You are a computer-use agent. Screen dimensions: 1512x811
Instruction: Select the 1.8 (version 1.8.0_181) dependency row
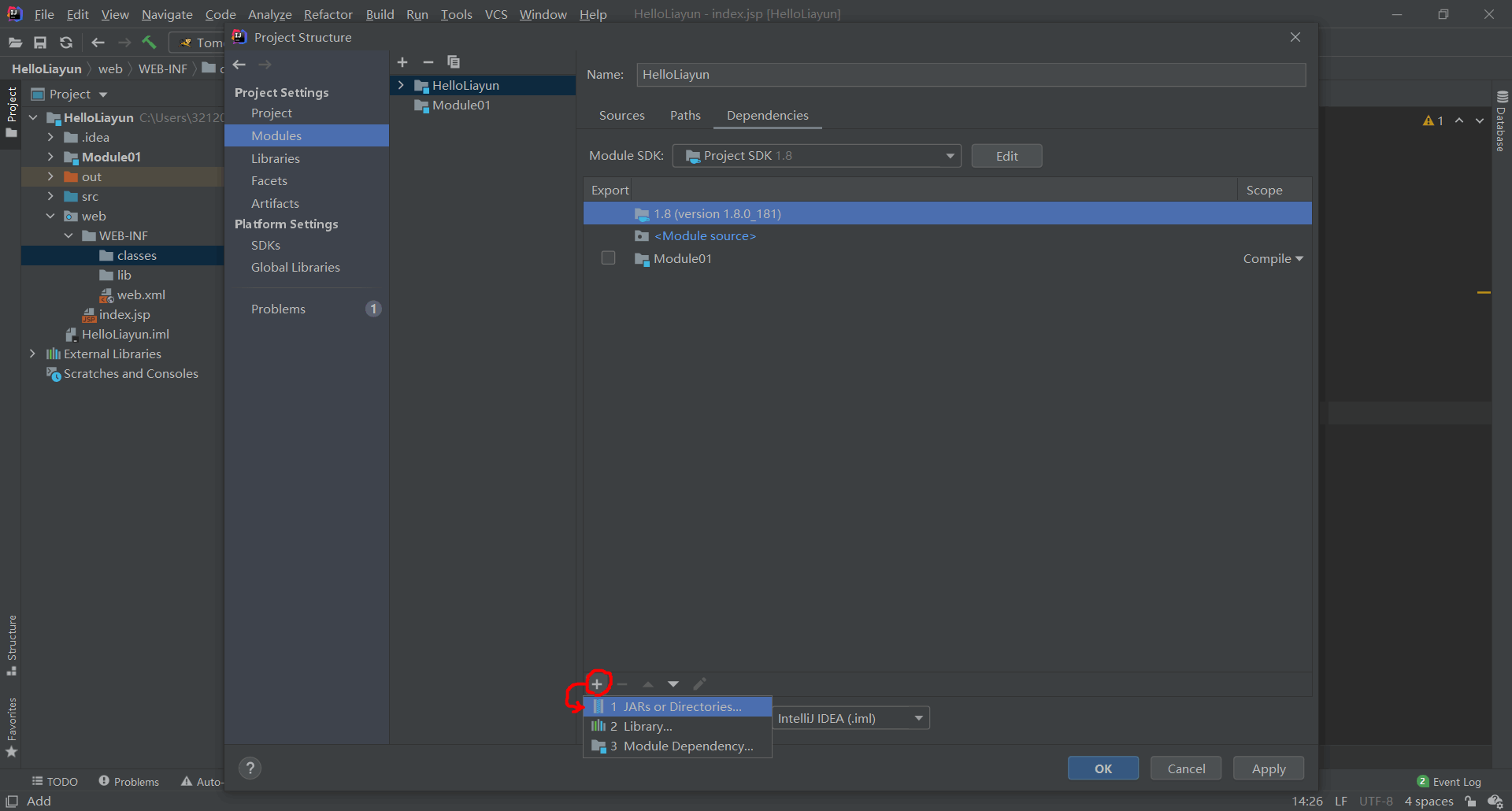click(947, 213)
